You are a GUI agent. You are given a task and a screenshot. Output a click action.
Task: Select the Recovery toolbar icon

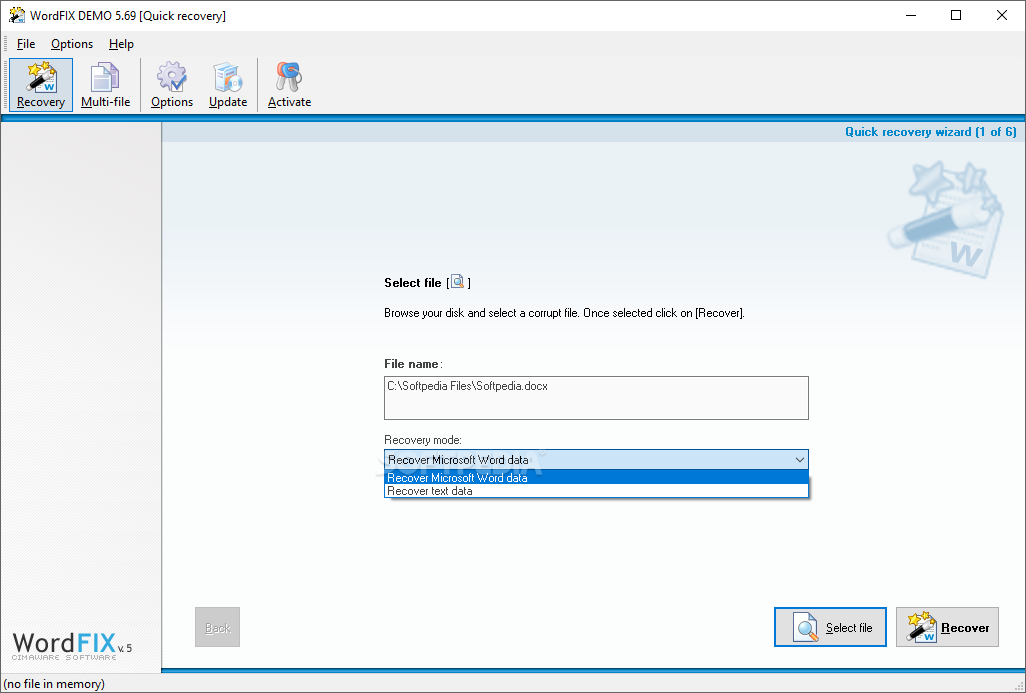click(41, 85)
